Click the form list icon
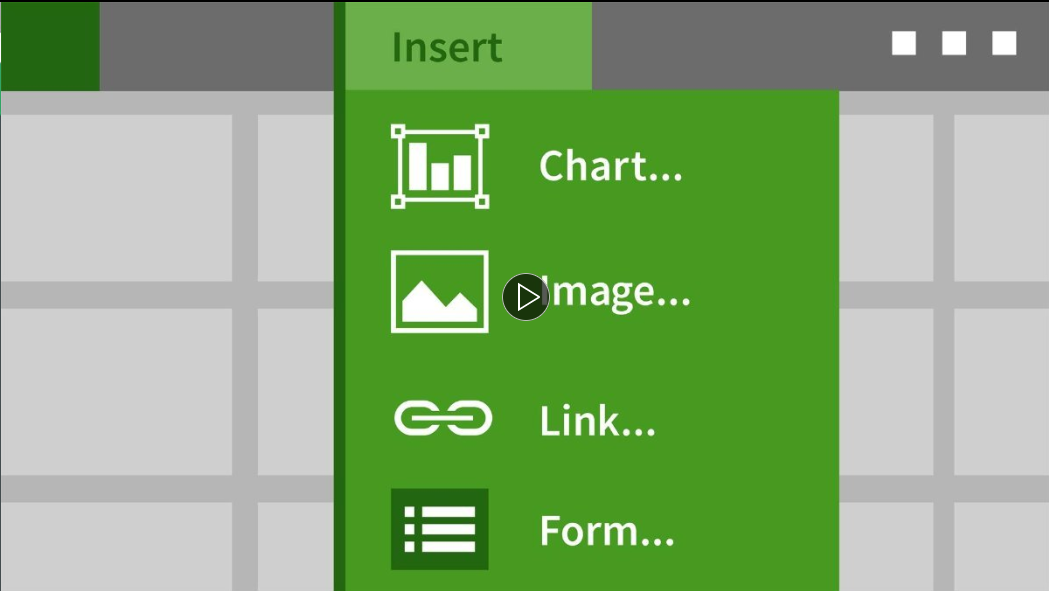This screenshot has height=591, width=1049. (x=440, y=529)
